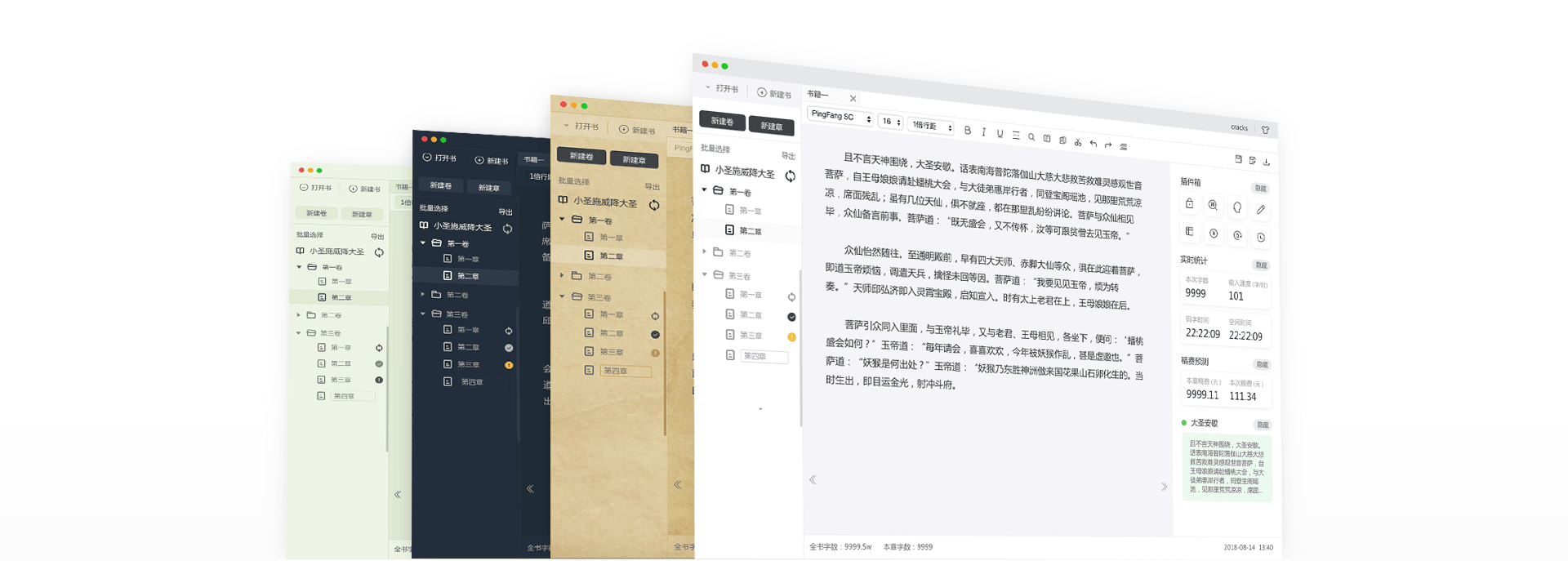Click the cracks user label in the white window

tap(1239, 127)
